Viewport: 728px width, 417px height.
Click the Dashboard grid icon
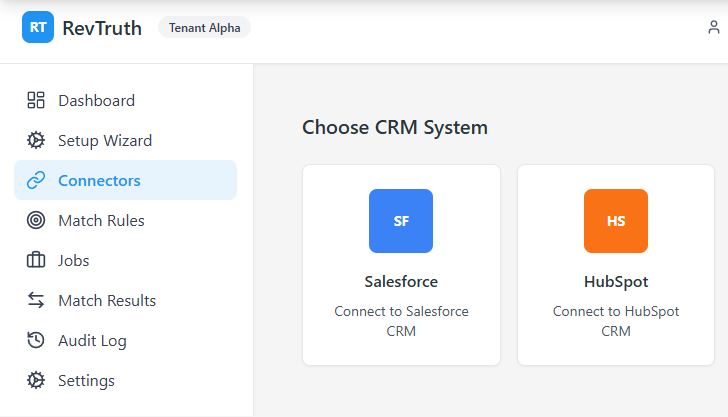[x=36, y=100]
